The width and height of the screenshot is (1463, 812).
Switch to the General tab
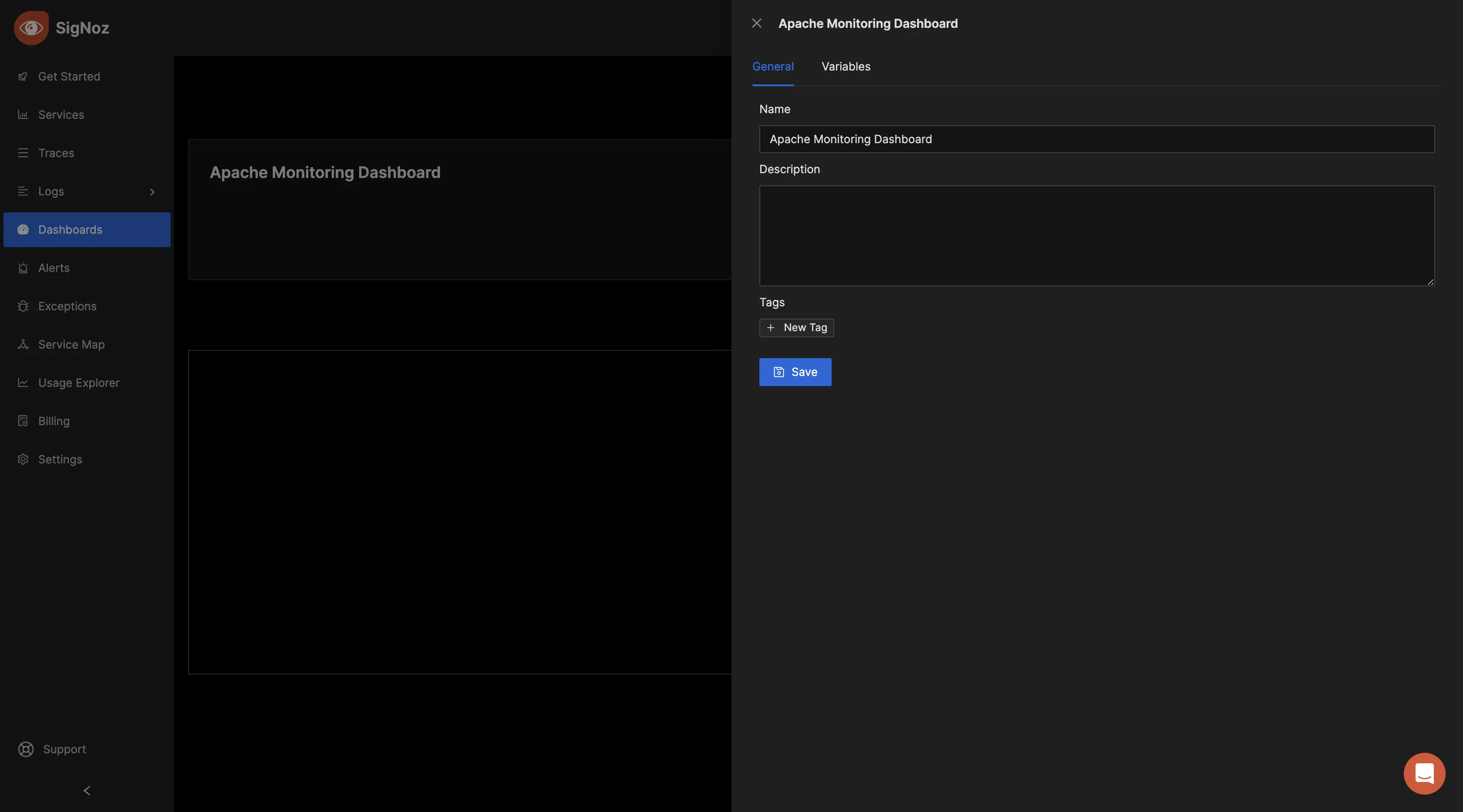(x=773, y=67)
